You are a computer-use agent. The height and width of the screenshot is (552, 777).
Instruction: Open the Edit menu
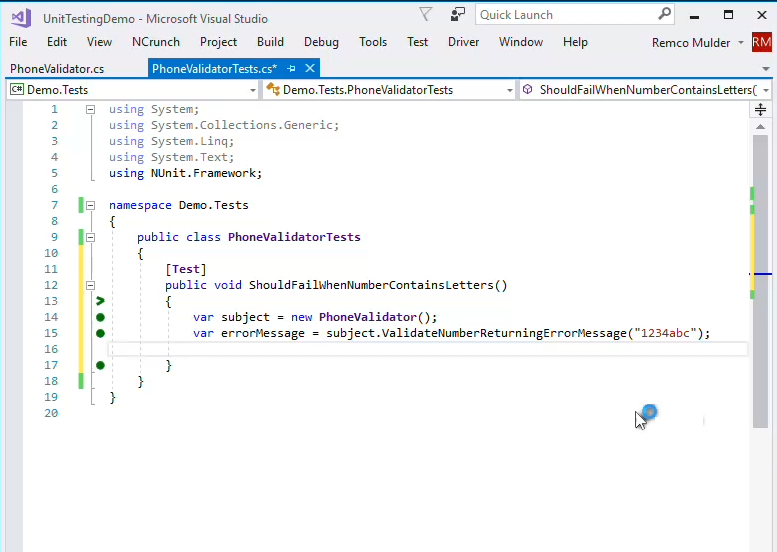[x=56, y=42]
